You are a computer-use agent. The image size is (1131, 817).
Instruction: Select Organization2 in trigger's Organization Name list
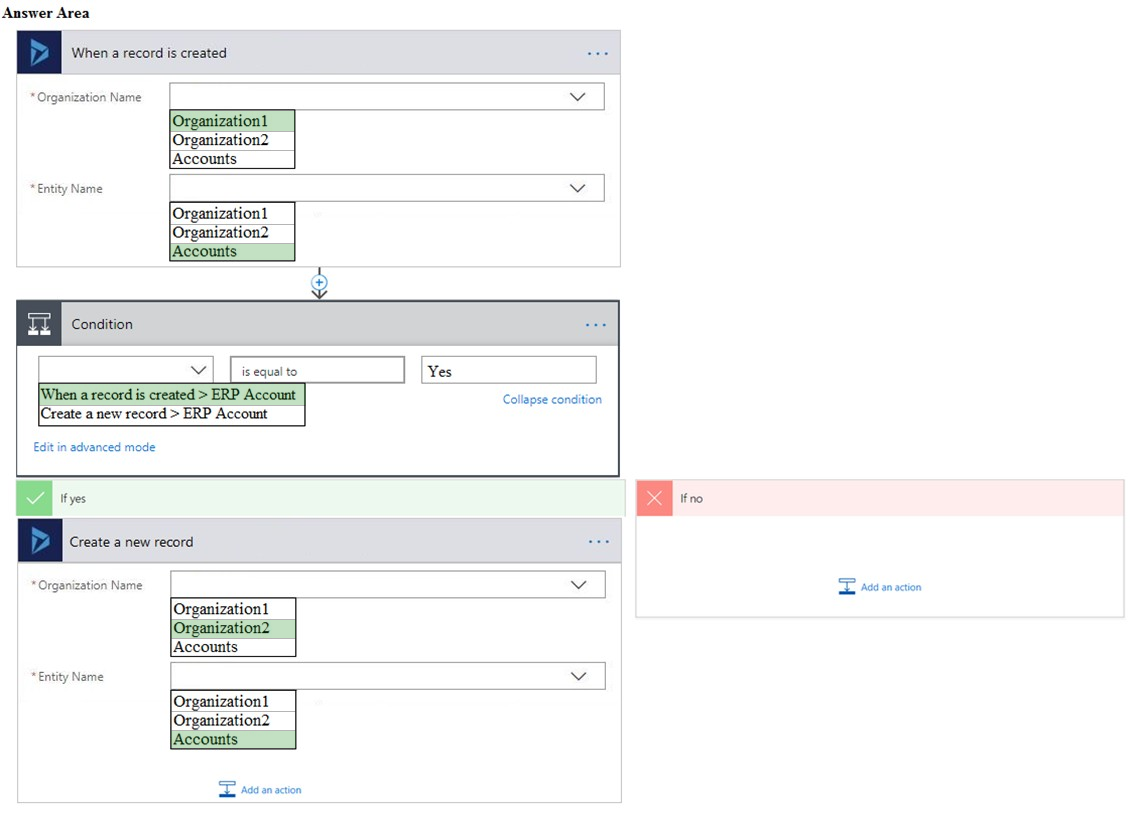click(x=232, y=140)
